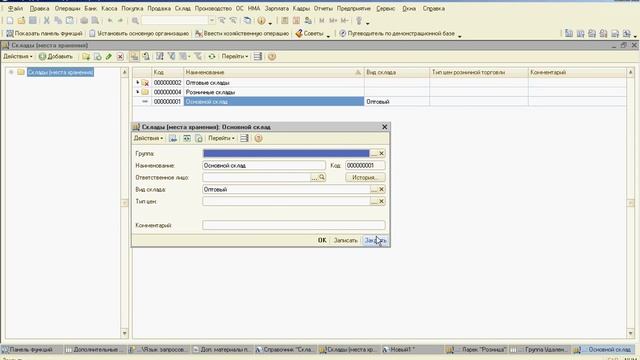Click the Disable filter icon
Screen dimensions: 640x360
(198, 57)
